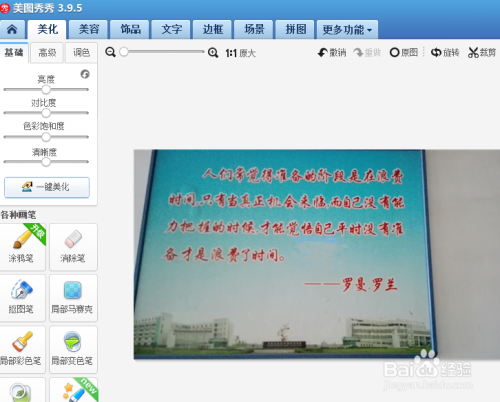Select the 基础 sub-tab
Viewport: 500px width, 402px height.
pos(14,52)
